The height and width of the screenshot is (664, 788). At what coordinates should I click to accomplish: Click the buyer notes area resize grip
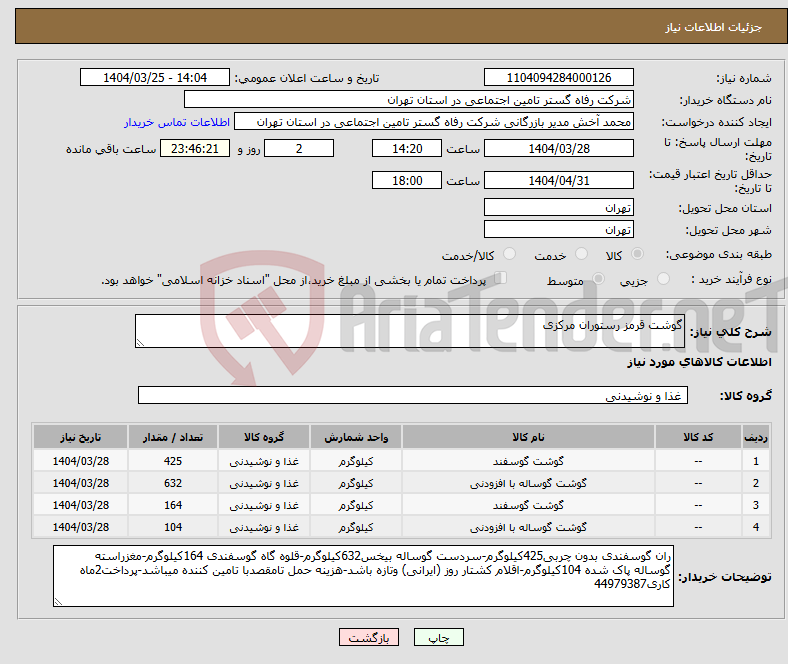58,601
